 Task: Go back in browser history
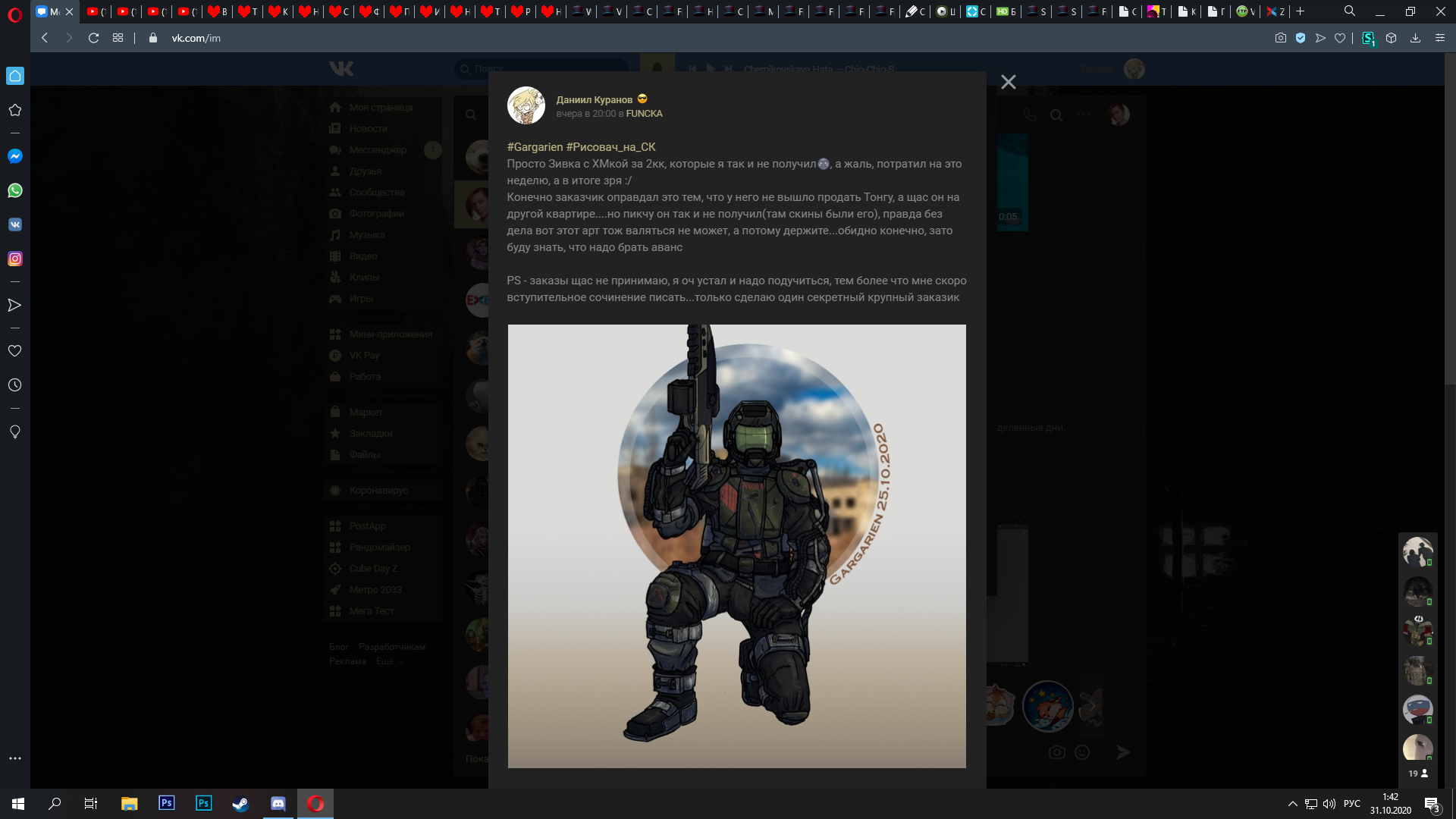tap(45, 38)
